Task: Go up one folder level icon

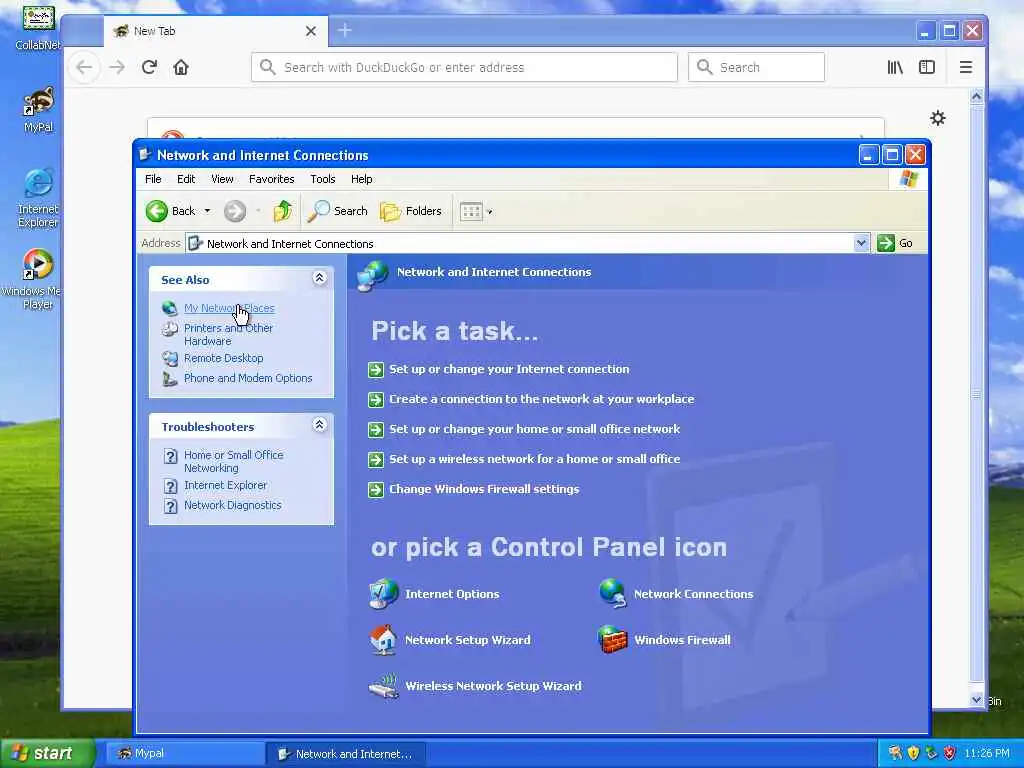Action: click(x=283, y=211)
